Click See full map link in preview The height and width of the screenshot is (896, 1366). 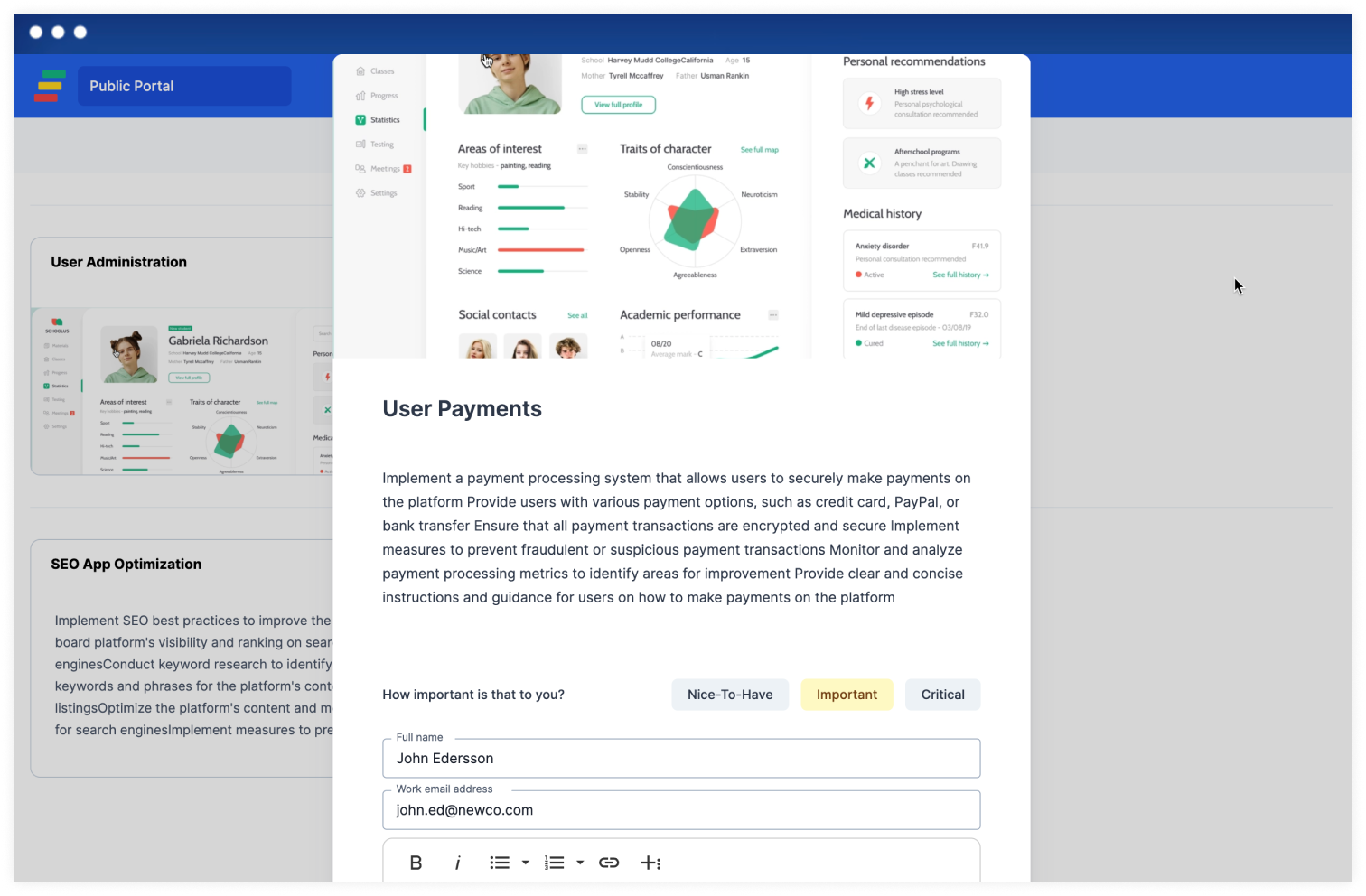click(x=759, y=150)
